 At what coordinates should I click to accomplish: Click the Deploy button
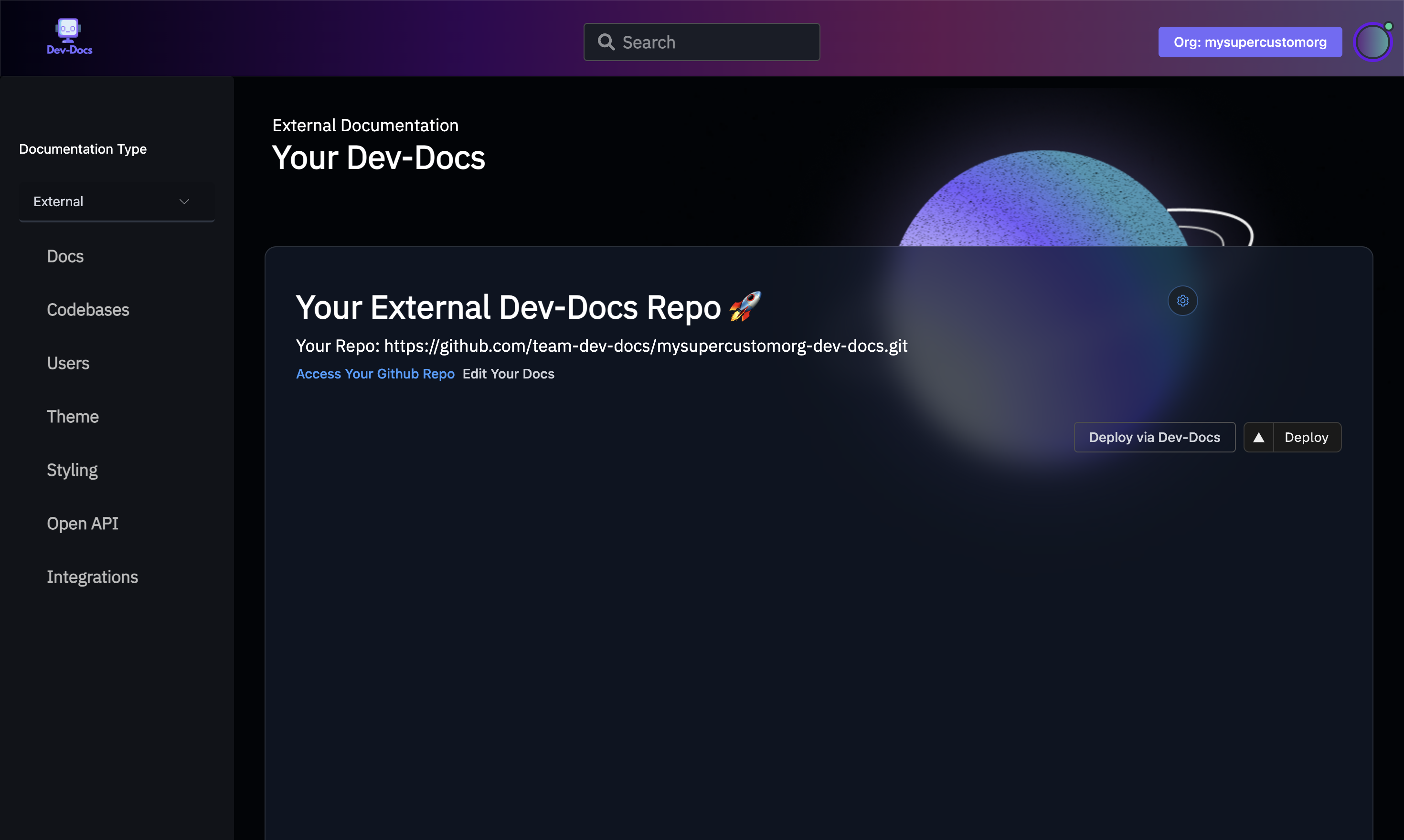[1306, 437]
